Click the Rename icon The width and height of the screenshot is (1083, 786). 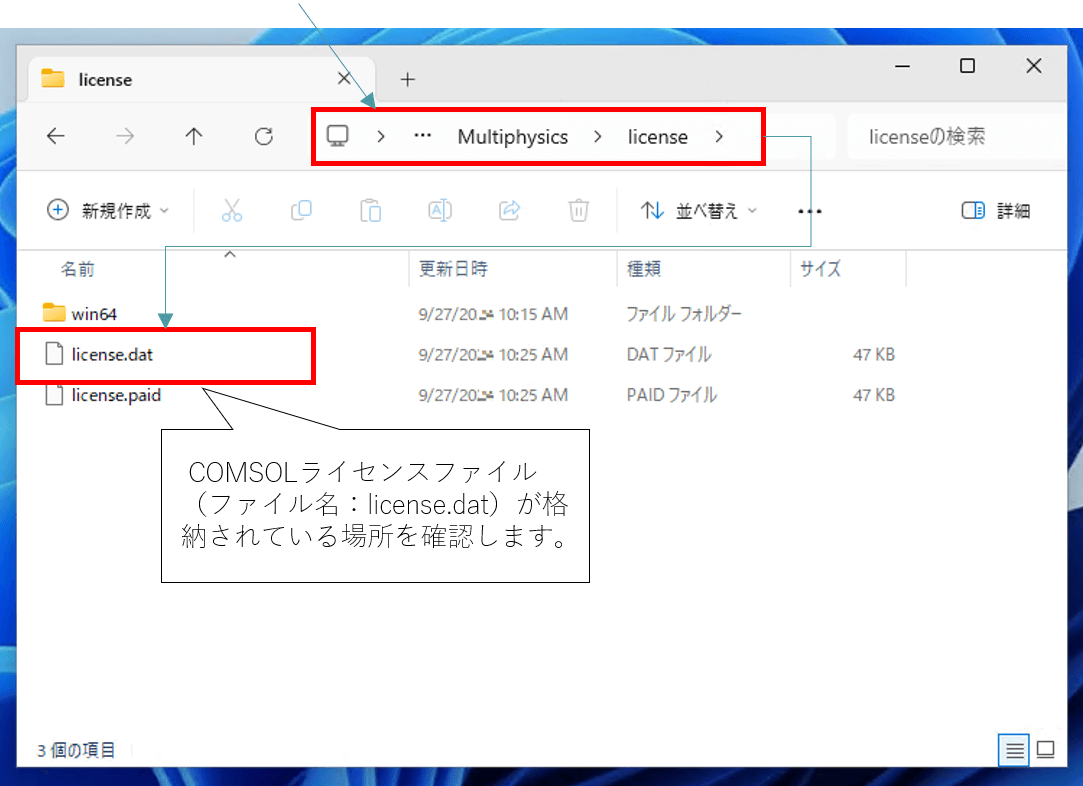point(440,210)
